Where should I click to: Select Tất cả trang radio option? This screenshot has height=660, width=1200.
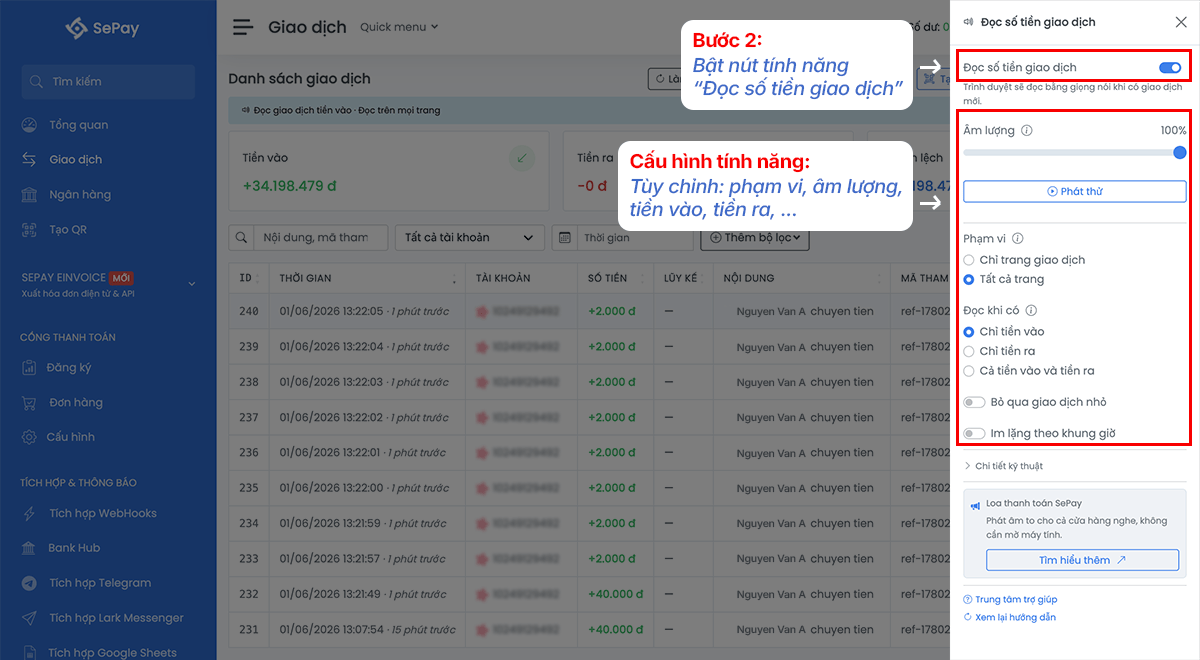click(x=968, y=279)
